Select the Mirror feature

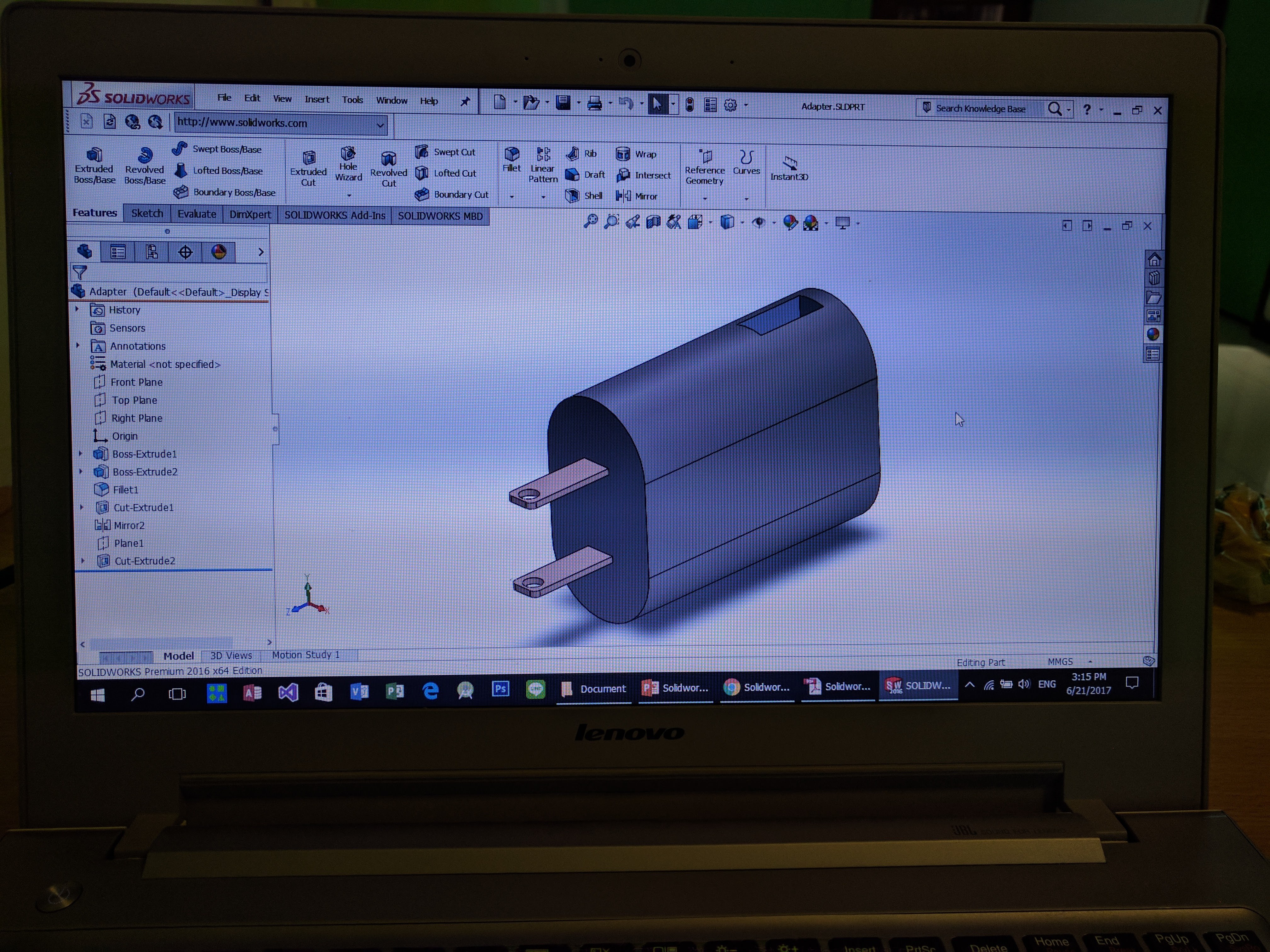tap(636, 196)
